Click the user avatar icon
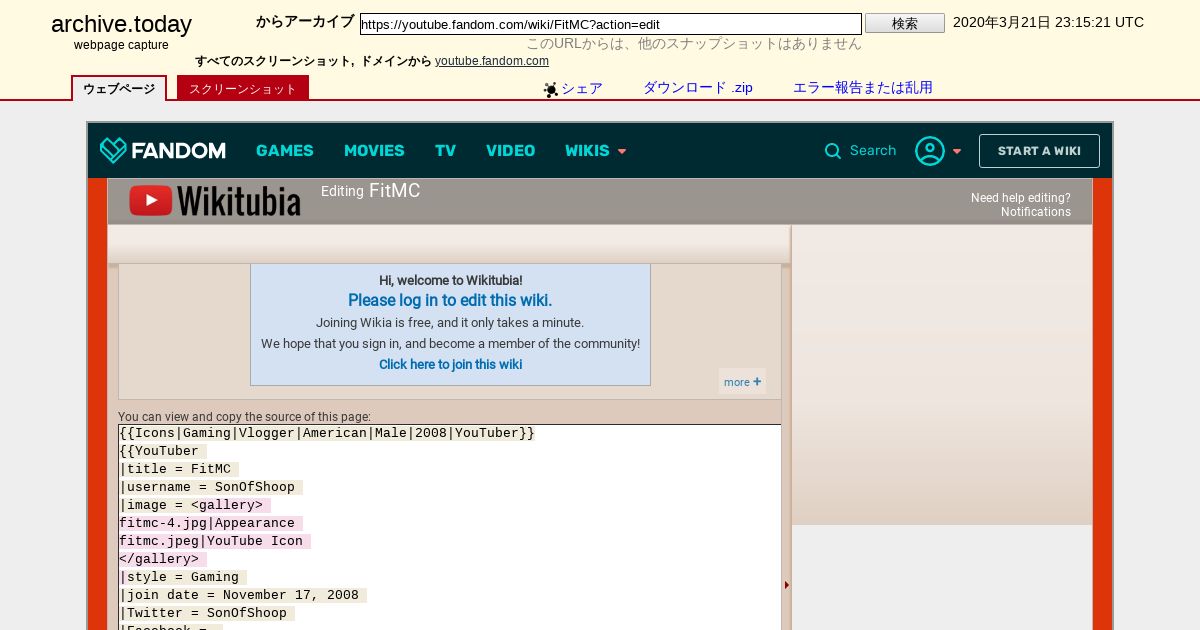 (x=929, y=151)
